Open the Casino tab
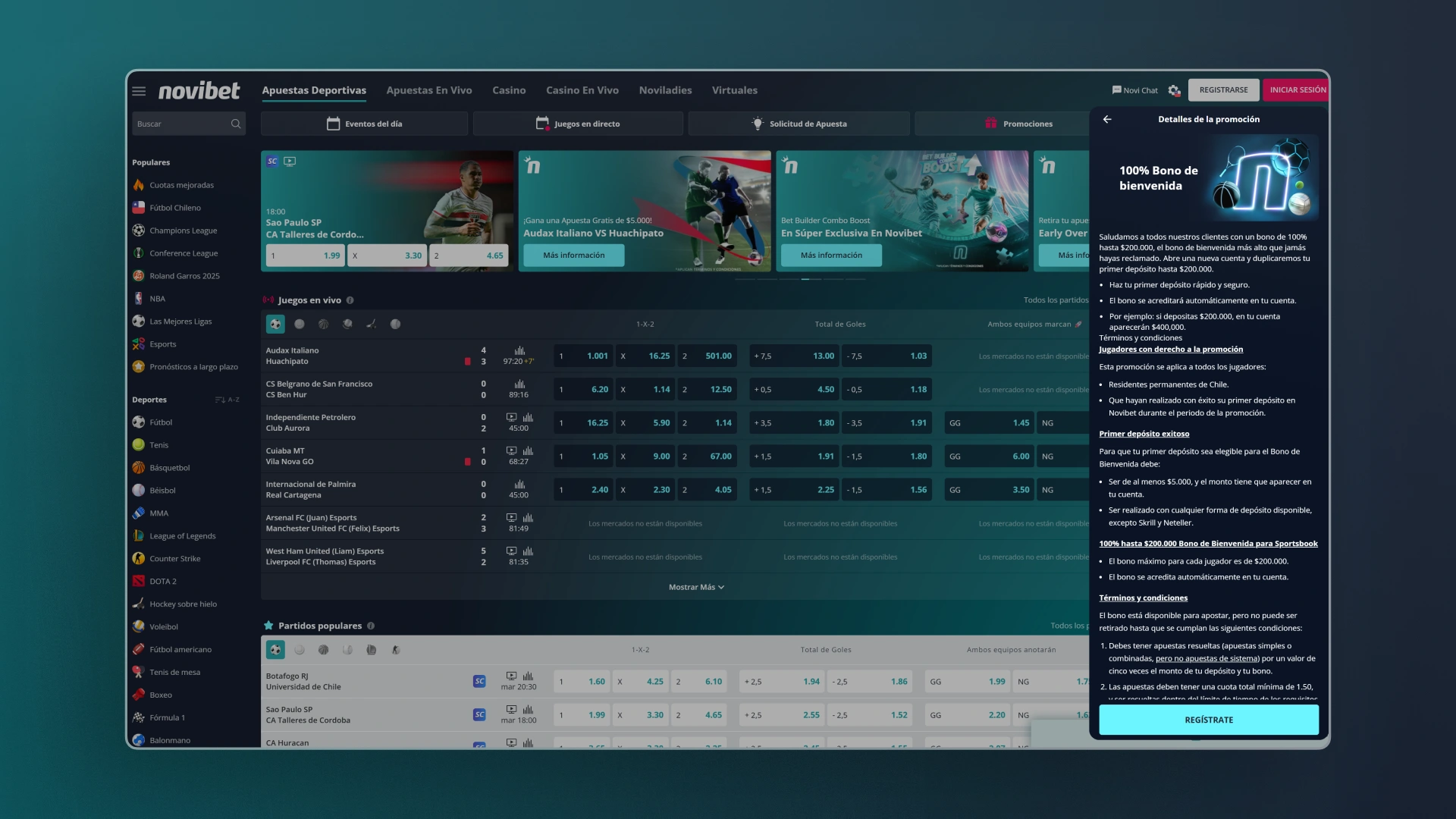 click(509, 90)
